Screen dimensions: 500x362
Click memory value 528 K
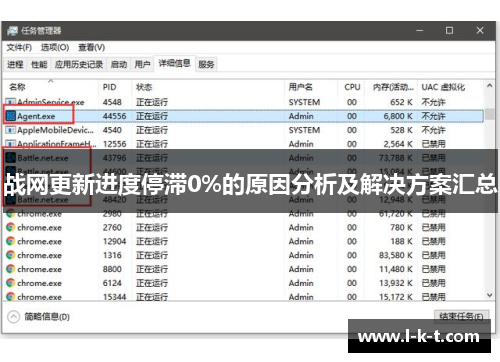pos(401,130)
